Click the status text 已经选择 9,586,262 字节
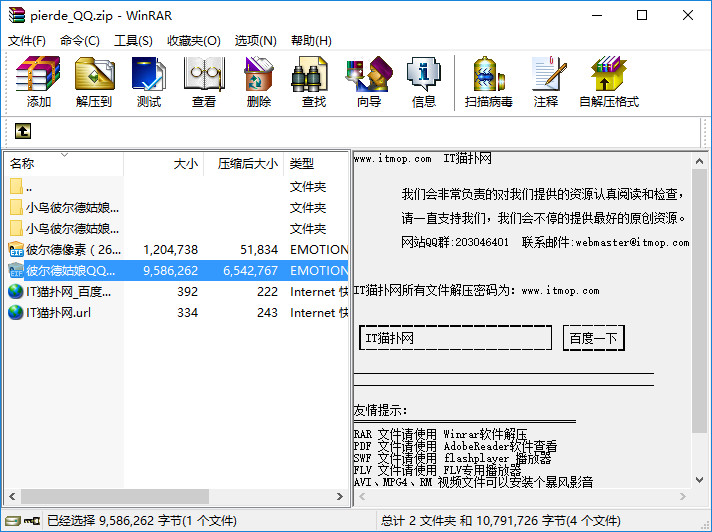The image size is (712, 532). 142,521
